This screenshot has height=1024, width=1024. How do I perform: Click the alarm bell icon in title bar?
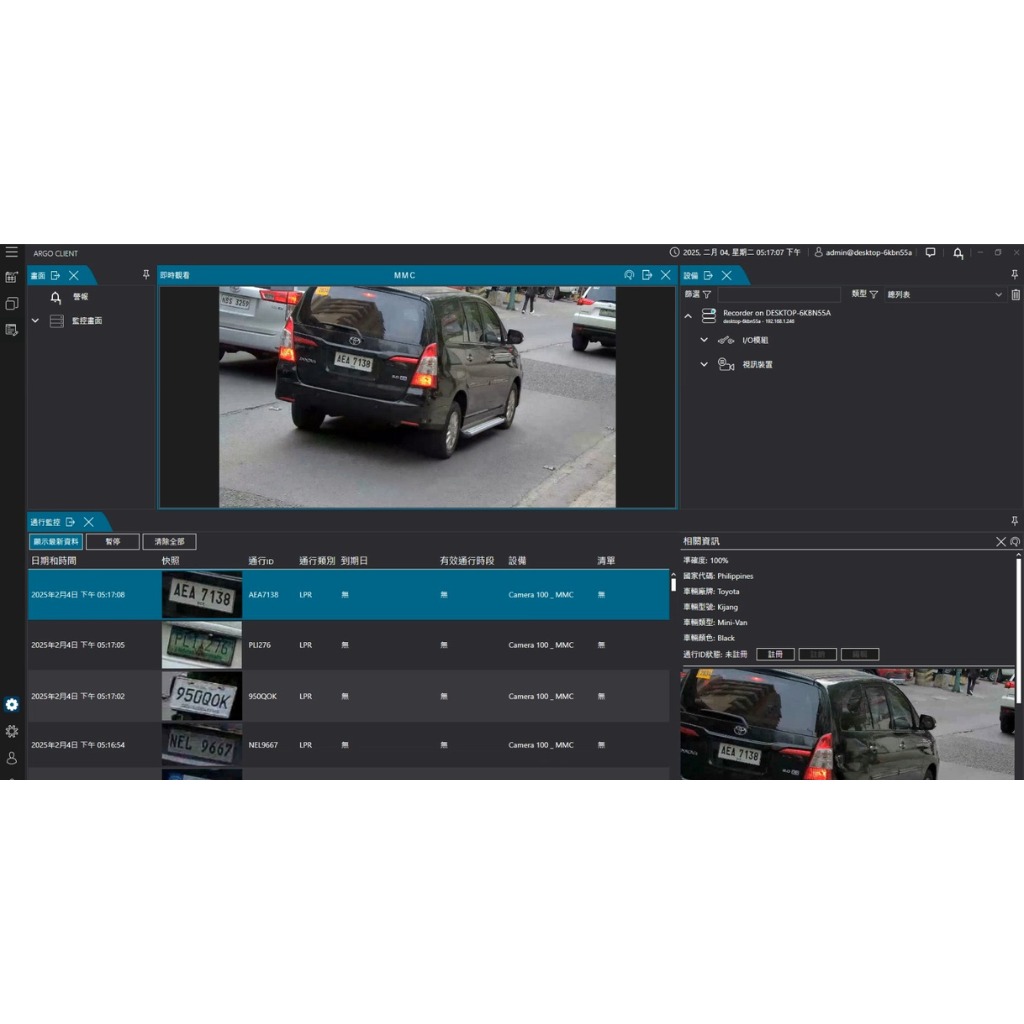click(x=957, y=253)
